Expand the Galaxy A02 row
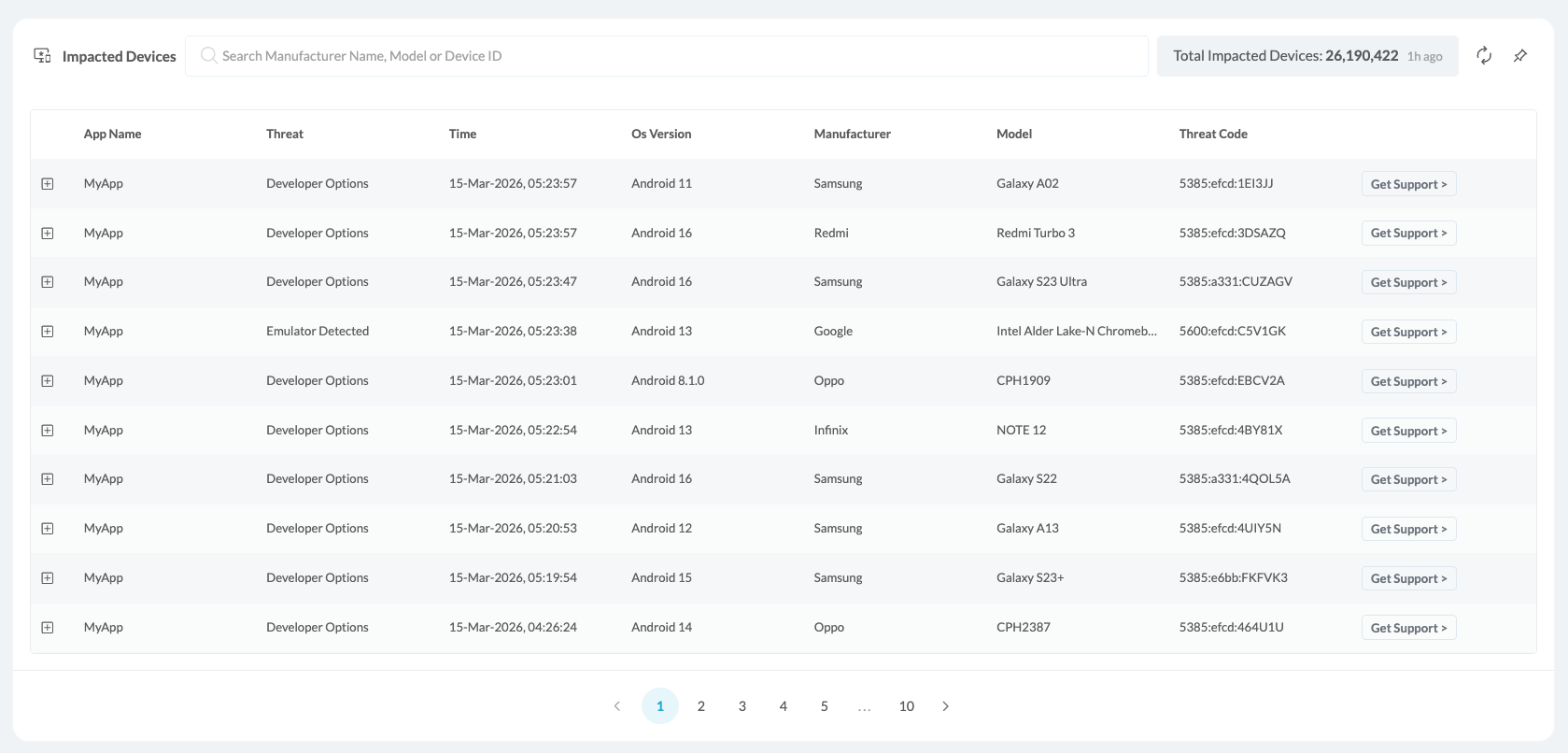The image size is (1568, 753). click(x=48, y=184)
